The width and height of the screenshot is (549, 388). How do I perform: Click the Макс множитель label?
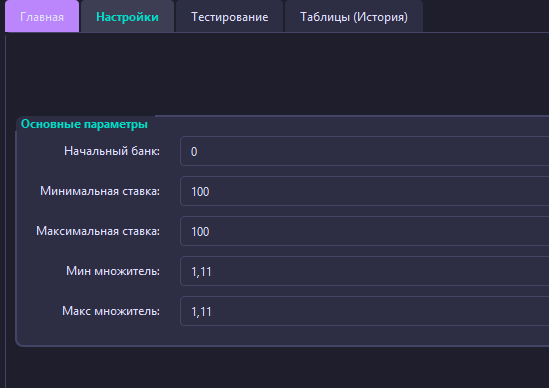[x=111, y=311]
